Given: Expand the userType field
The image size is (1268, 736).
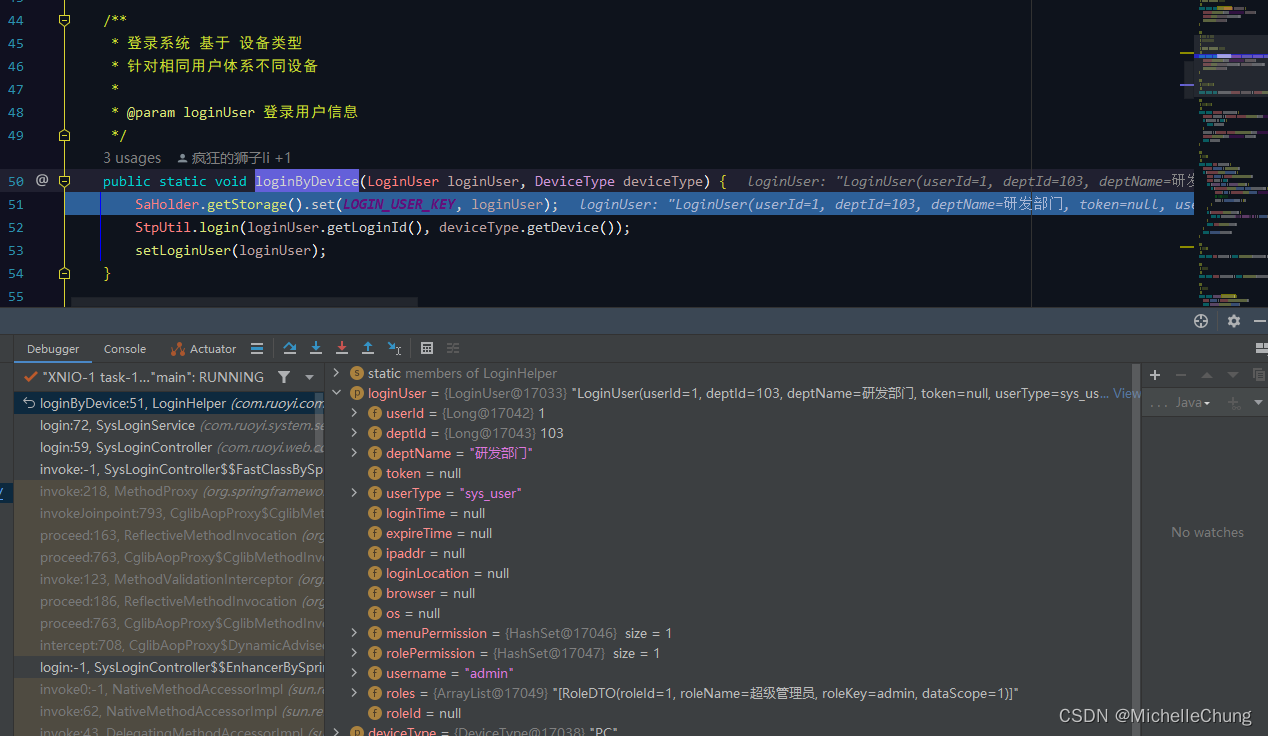Looking at the screenshot, I should tap(354, 493).
